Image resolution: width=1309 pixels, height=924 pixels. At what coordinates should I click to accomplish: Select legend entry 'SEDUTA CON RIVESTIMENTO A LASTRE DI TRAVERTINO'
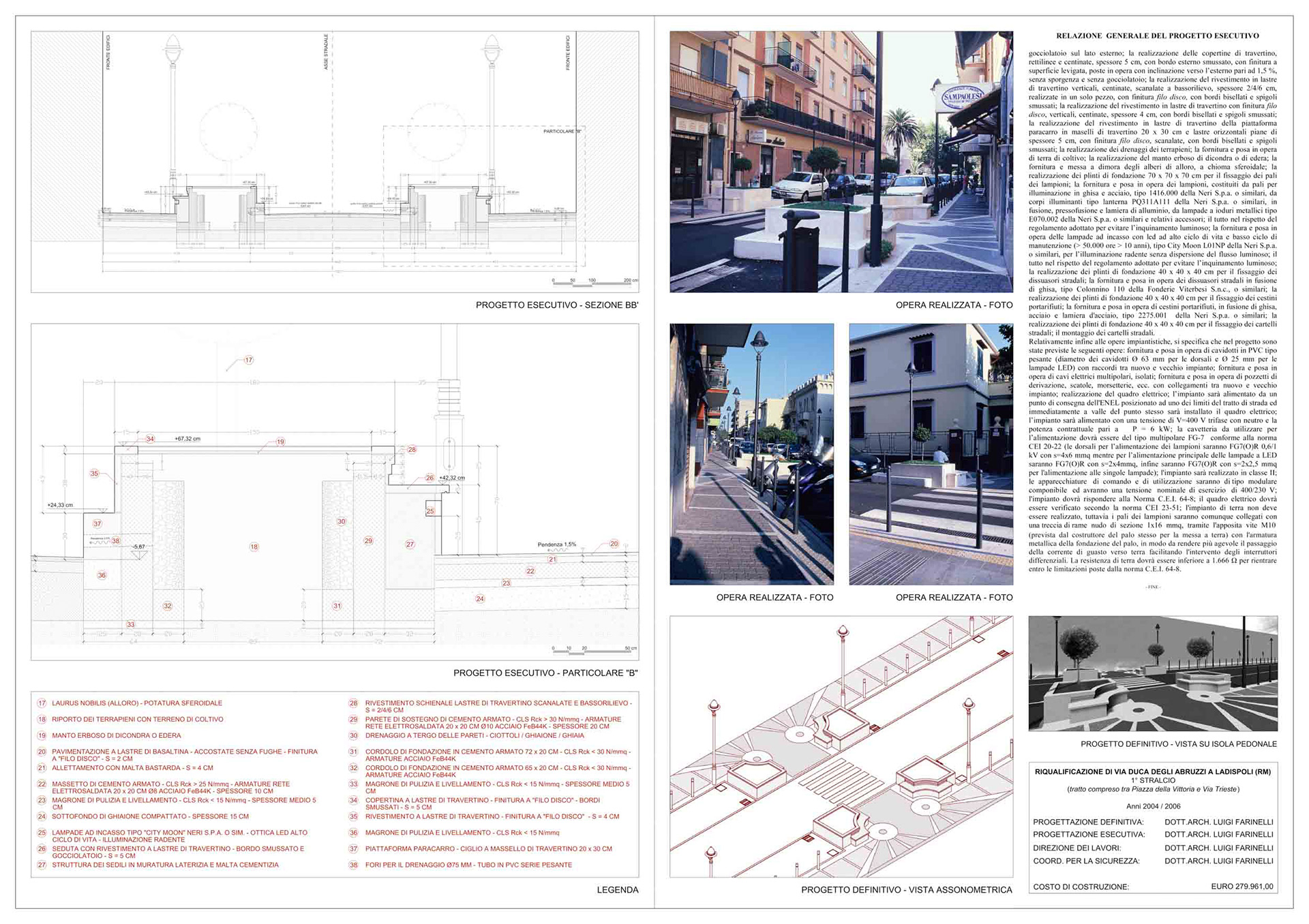click(x=178, y=852)
